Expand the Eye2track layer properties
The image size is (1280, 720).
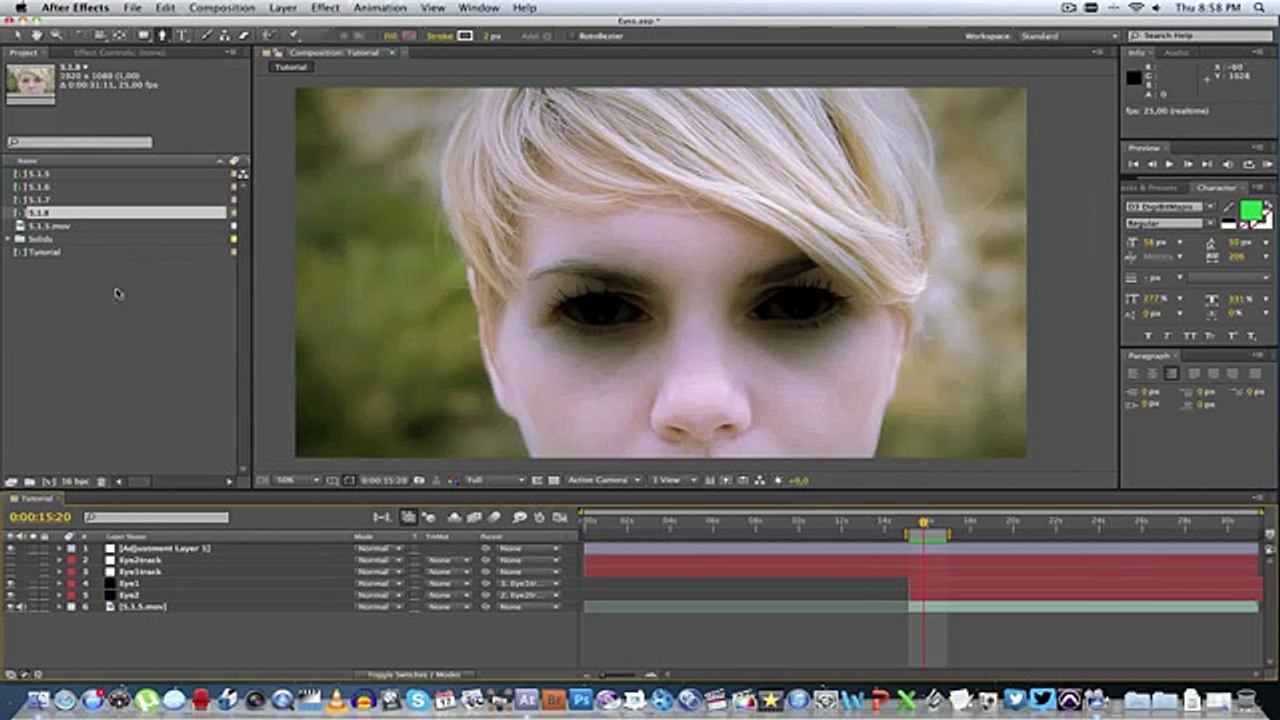59,560
